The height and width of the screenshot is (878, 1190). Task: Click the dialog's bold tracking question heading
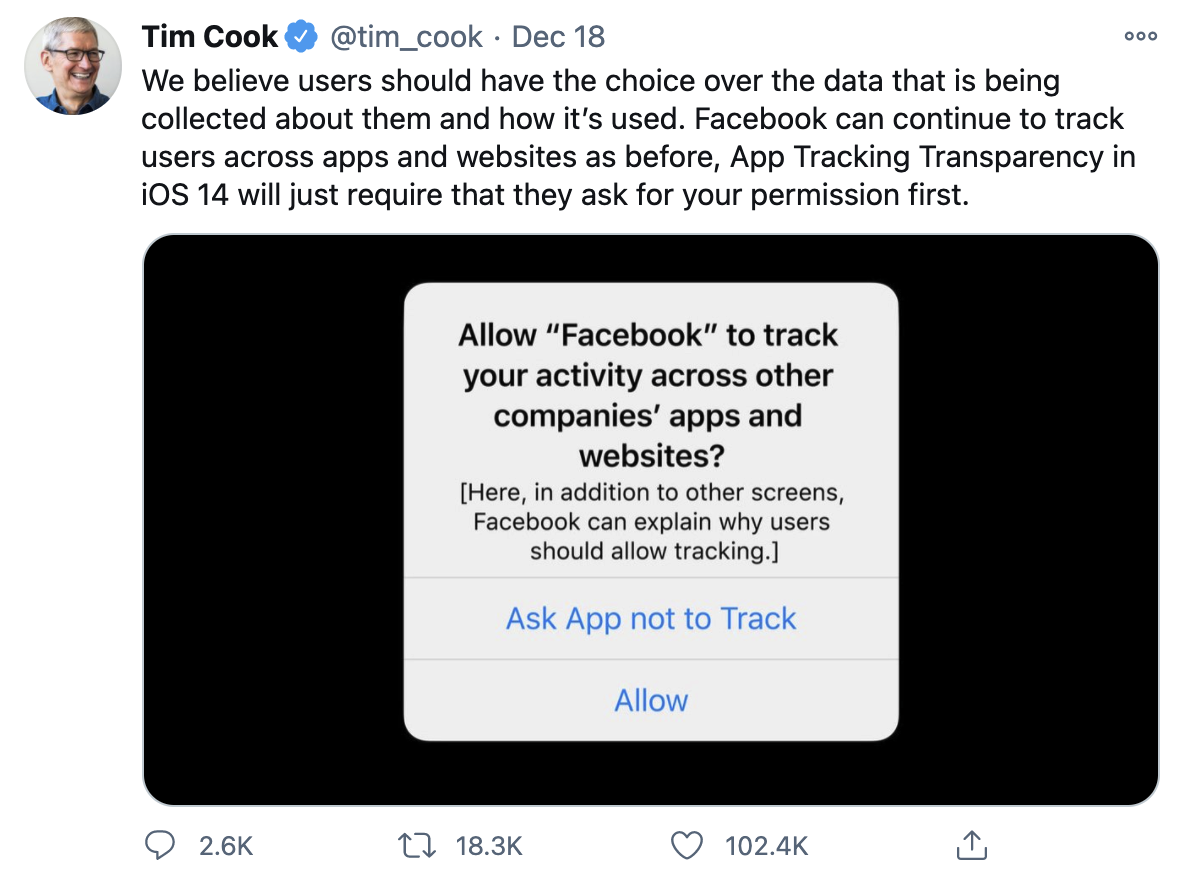click(x=650, y=395)
